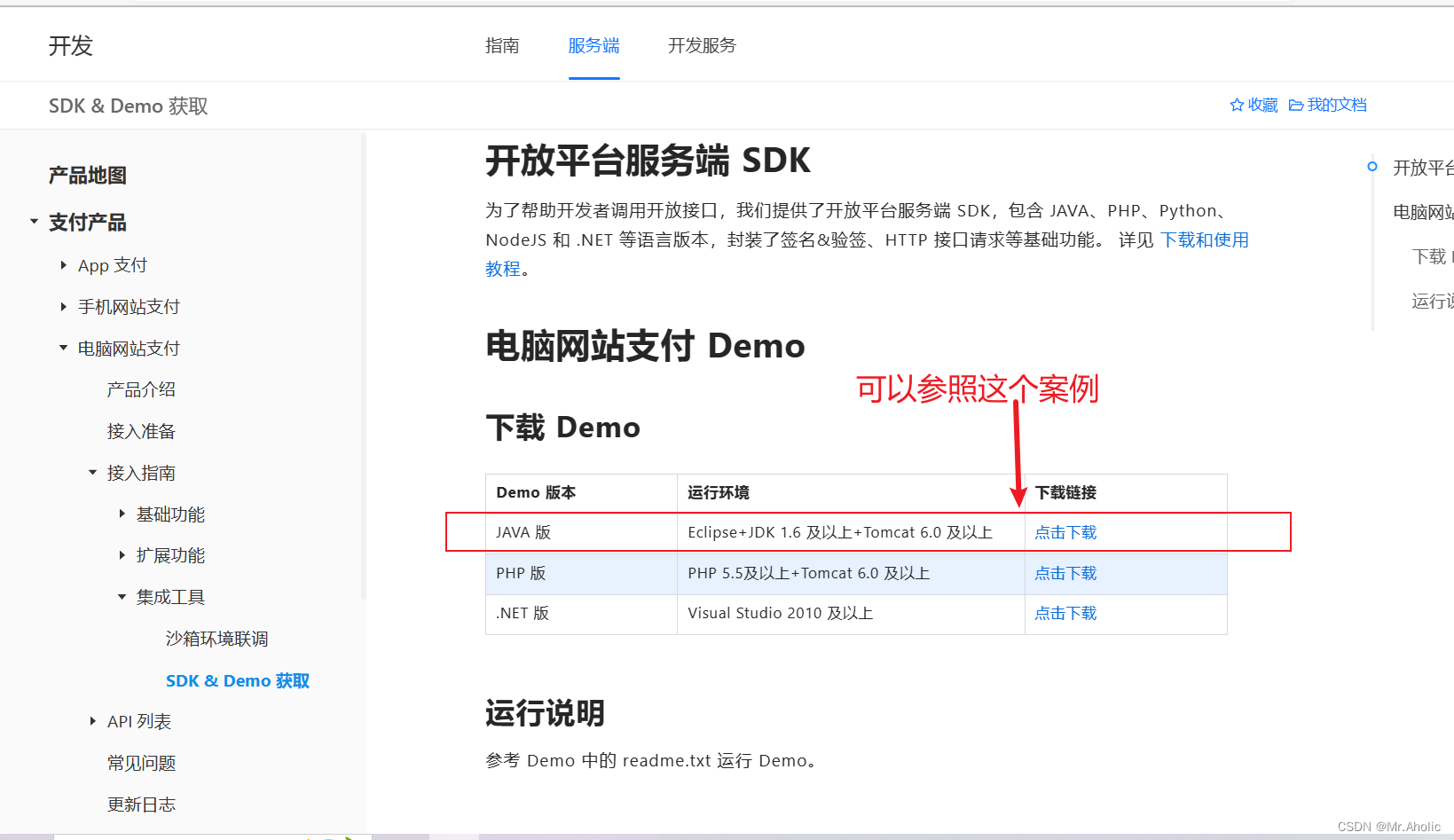Viewport: 1454px width, 840px height.
Task: Click the 开发 header title
Action: point(71,46)
